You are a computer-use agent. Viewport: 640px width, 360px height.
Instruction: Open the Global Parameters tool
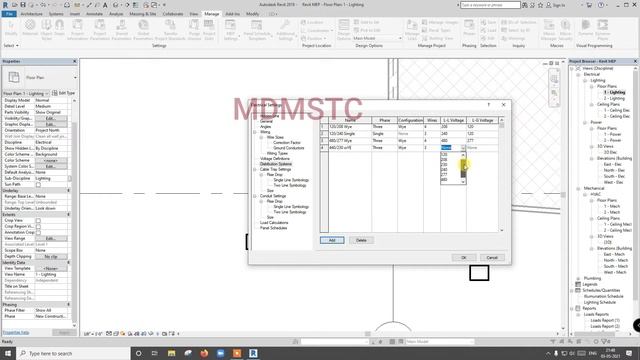point(143,29)
